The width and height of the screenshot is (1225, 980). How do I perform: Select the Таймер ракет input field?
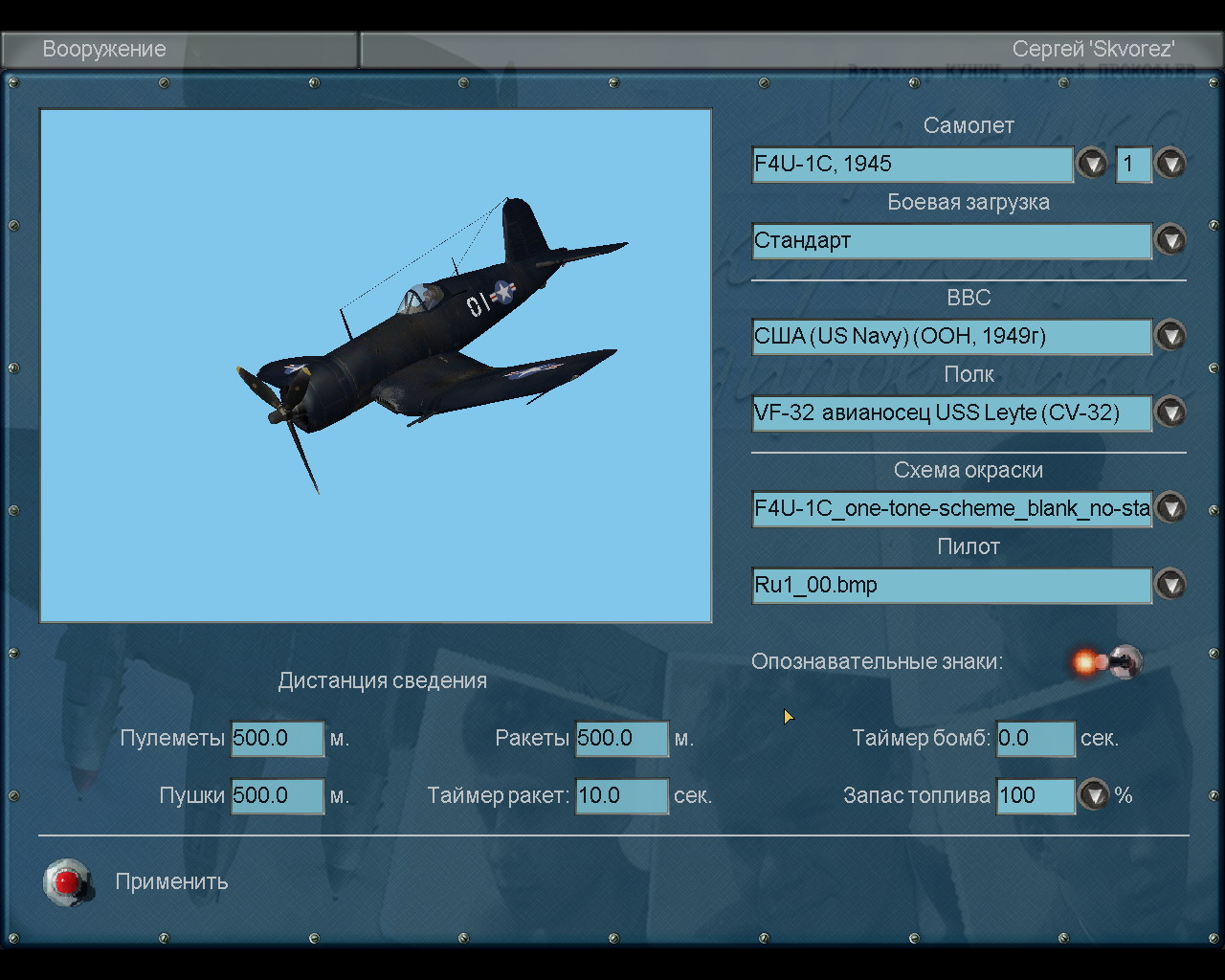tap(621, 795)
